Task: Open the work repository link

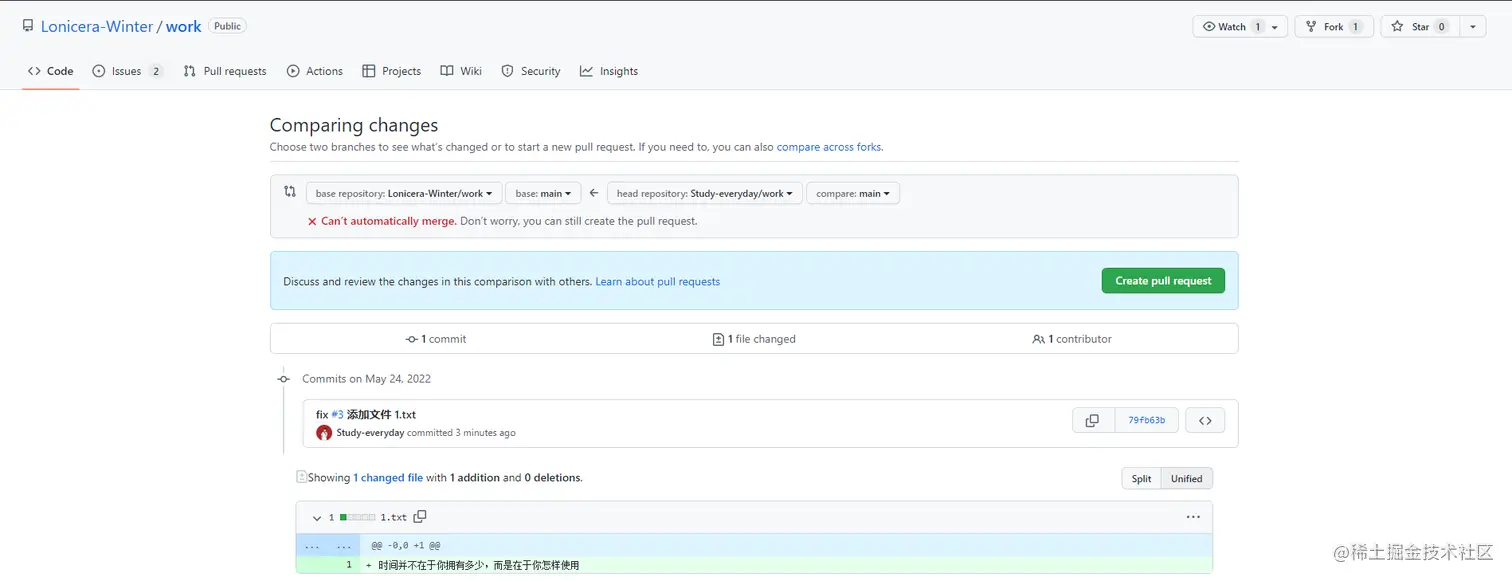Action: click(183, 27)
